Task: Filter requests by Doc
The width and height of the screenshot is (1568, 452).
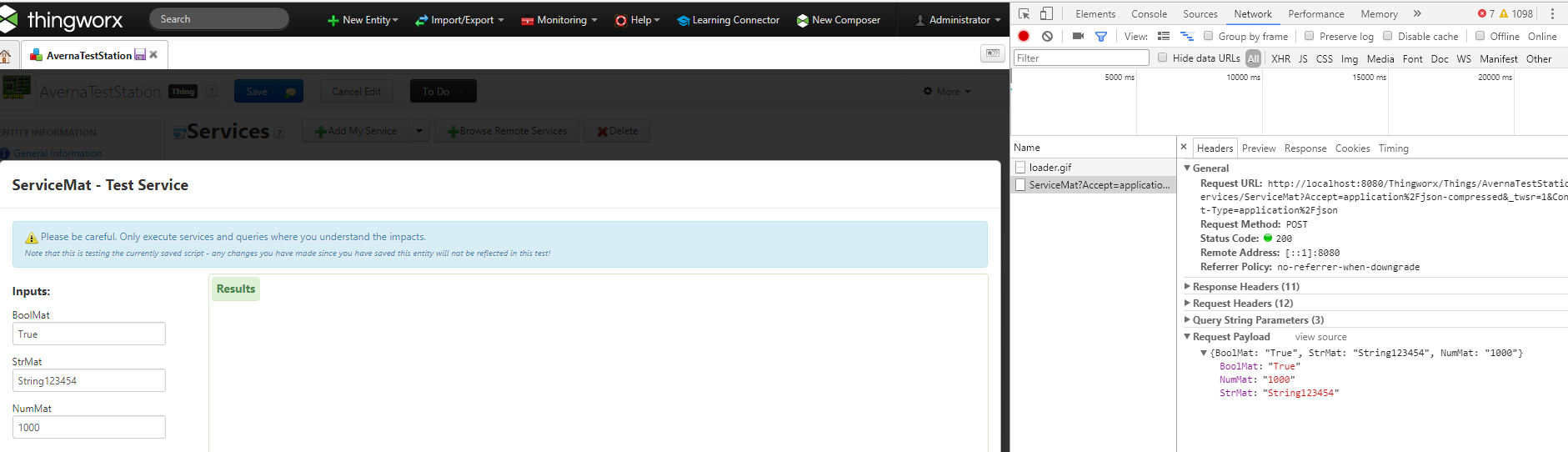Action: 1440,58
